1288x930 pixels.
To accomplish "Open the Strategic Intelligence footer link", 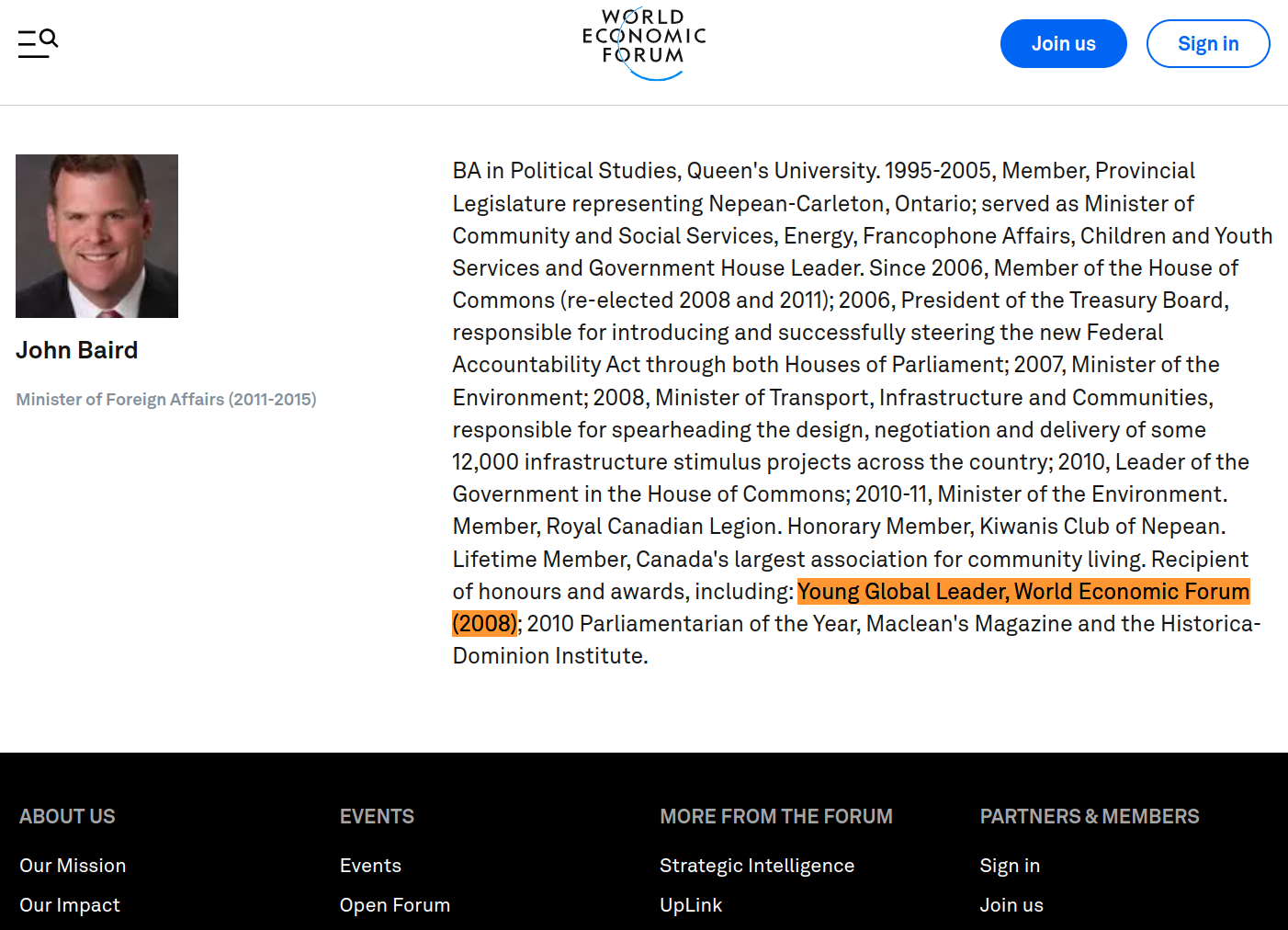I will pyautogui.click(x=757, y=866).
